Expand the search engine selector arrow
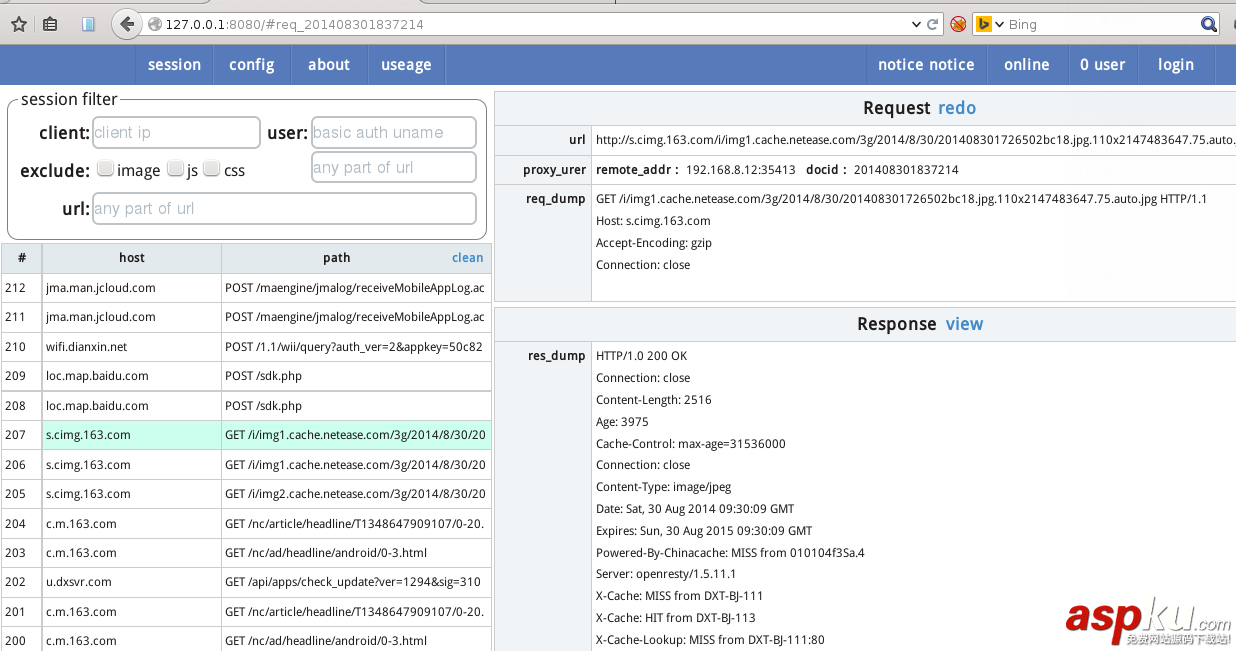Screen dimensions: 1236x651 [999, 24]
